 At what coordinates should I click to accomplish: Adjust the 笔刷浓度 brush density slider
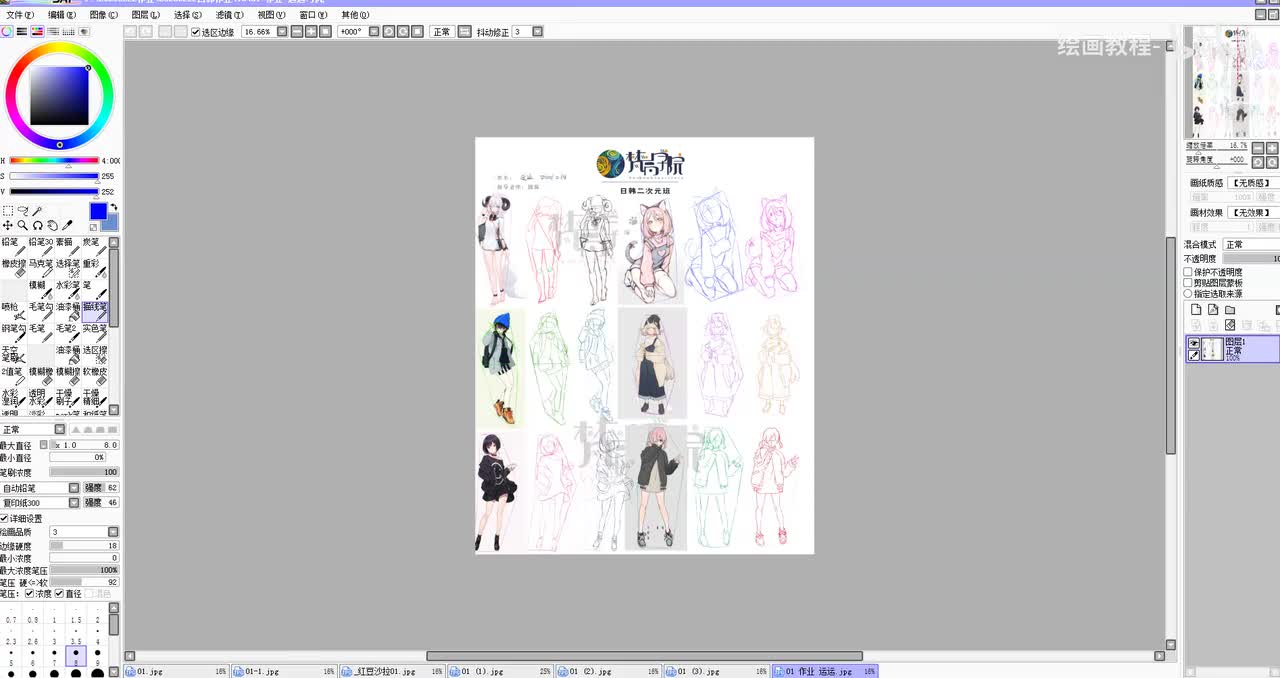(x=84, y=472)
